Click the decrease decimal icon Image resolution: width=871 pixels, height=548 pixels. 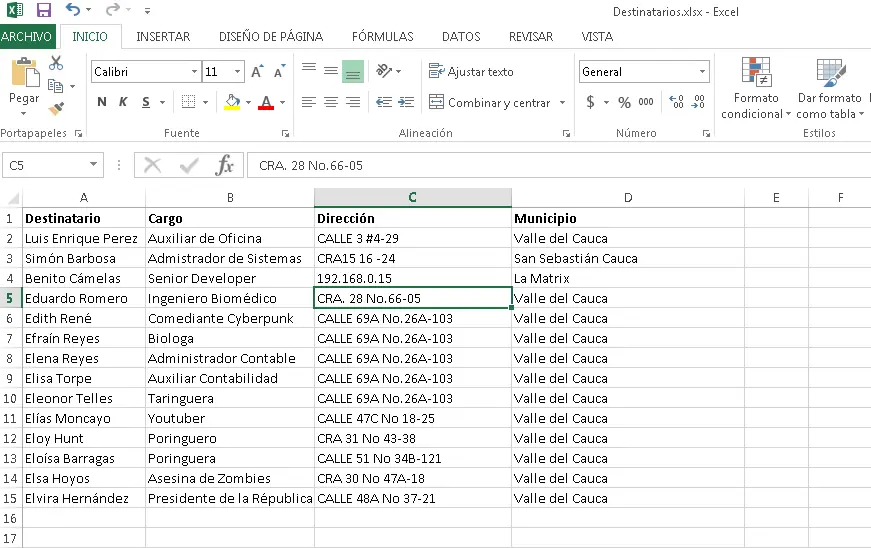[x=698, y=102]
